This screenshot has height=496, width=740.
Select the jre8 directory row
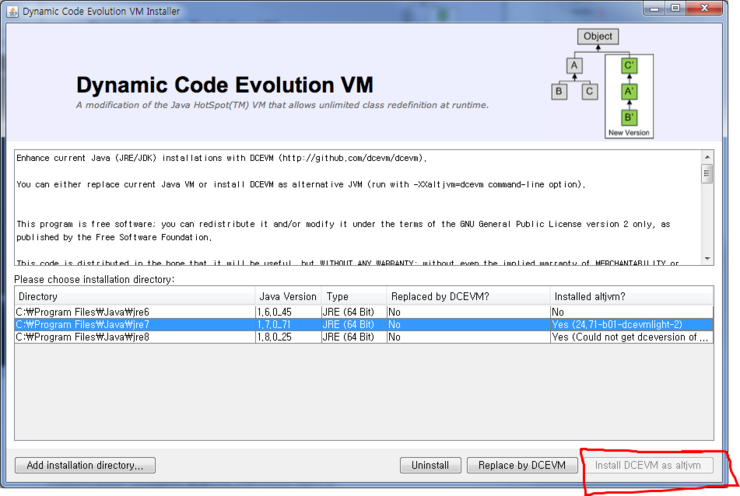coord(363,337)
